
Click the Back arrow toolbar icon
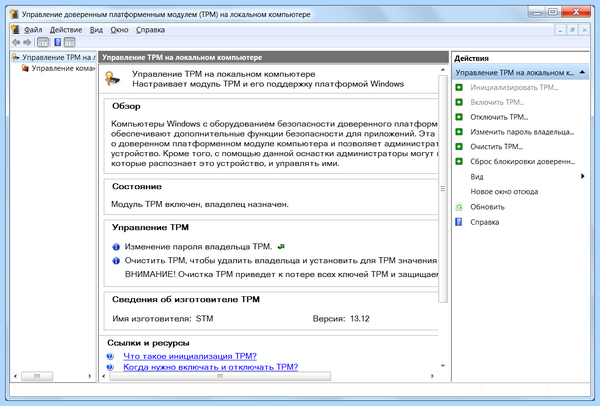tap(16, 42)
